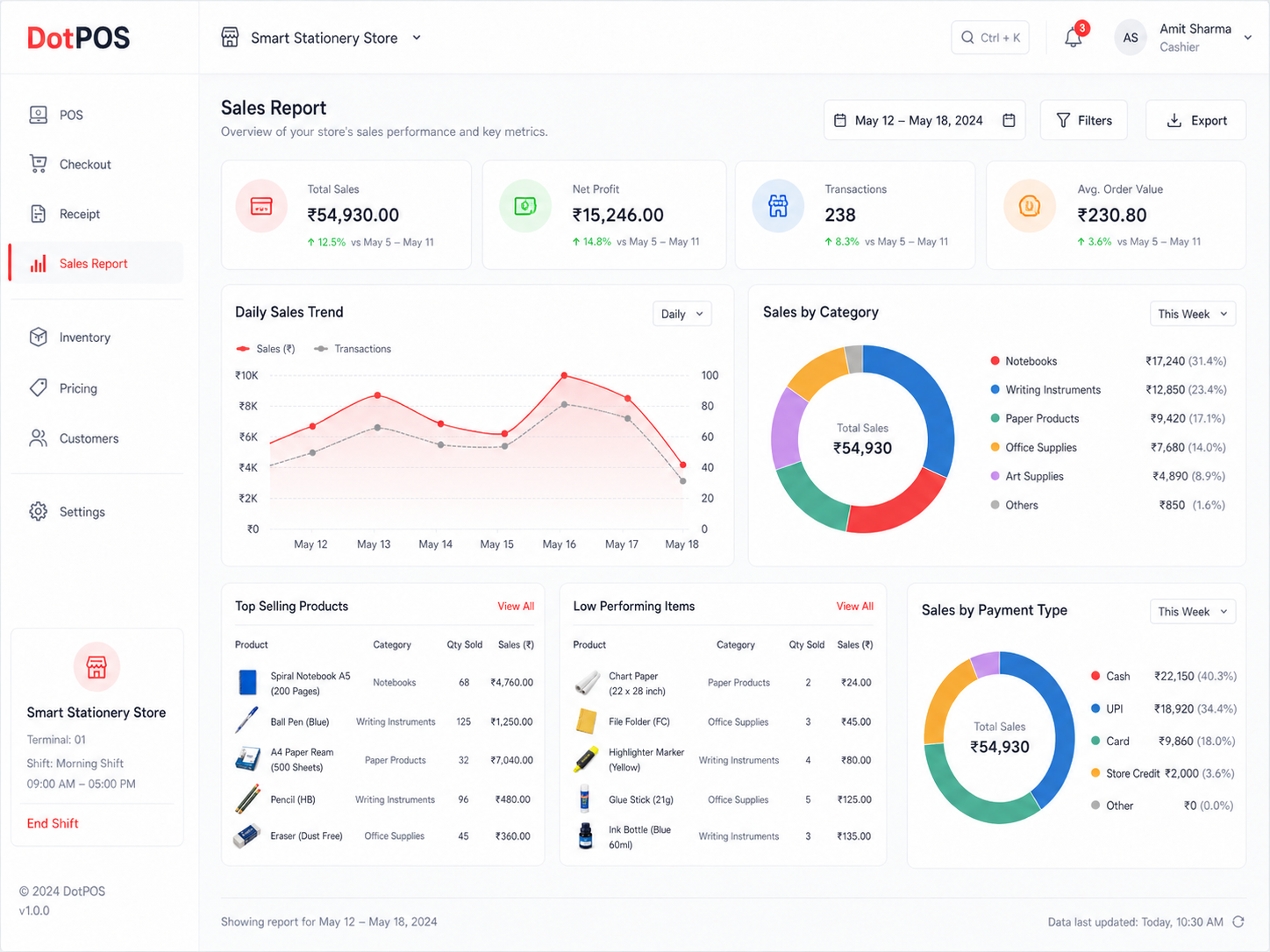Expand the Smart Stationery Store selector
This screenshot has height=952, width=1270.
pos(322,38)
